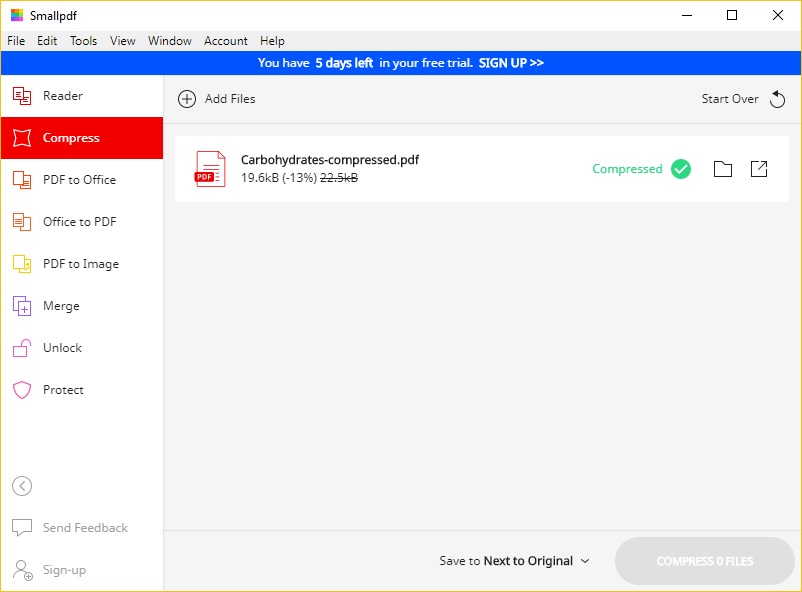The width and height of the screenshot is (802, 592).
Task: Collapse the sidebar with the chevron arrow
Action: pyautogui.click(x=22, y=485)
